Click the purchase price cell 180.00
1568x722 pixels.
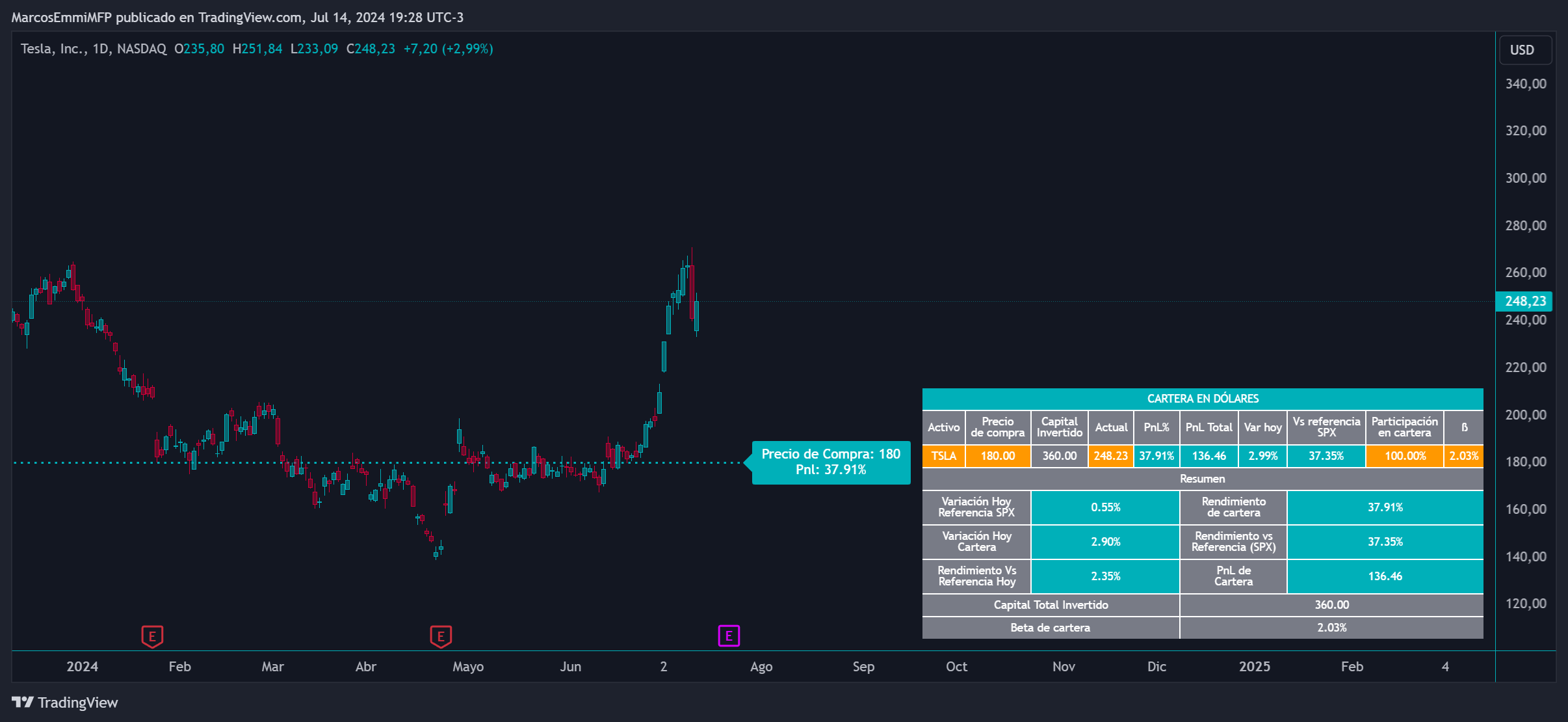[998, 456]
